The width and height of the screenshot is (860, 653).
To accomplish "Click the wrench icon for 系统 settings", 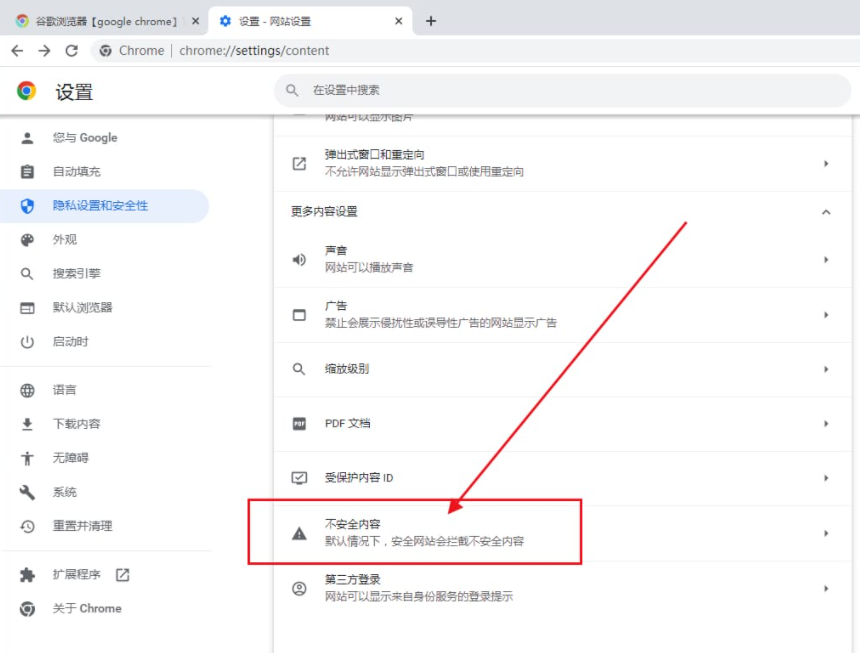I will [27, 491].
